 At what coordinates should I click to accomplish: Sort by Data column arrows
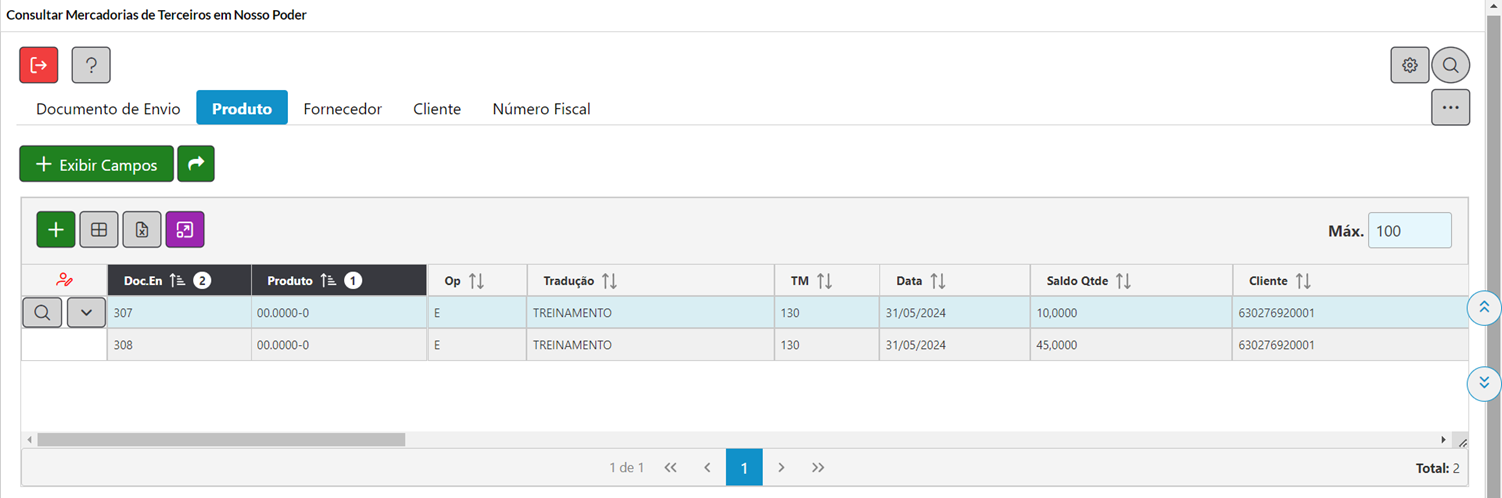pyautogui.click(x=937, y=281)
